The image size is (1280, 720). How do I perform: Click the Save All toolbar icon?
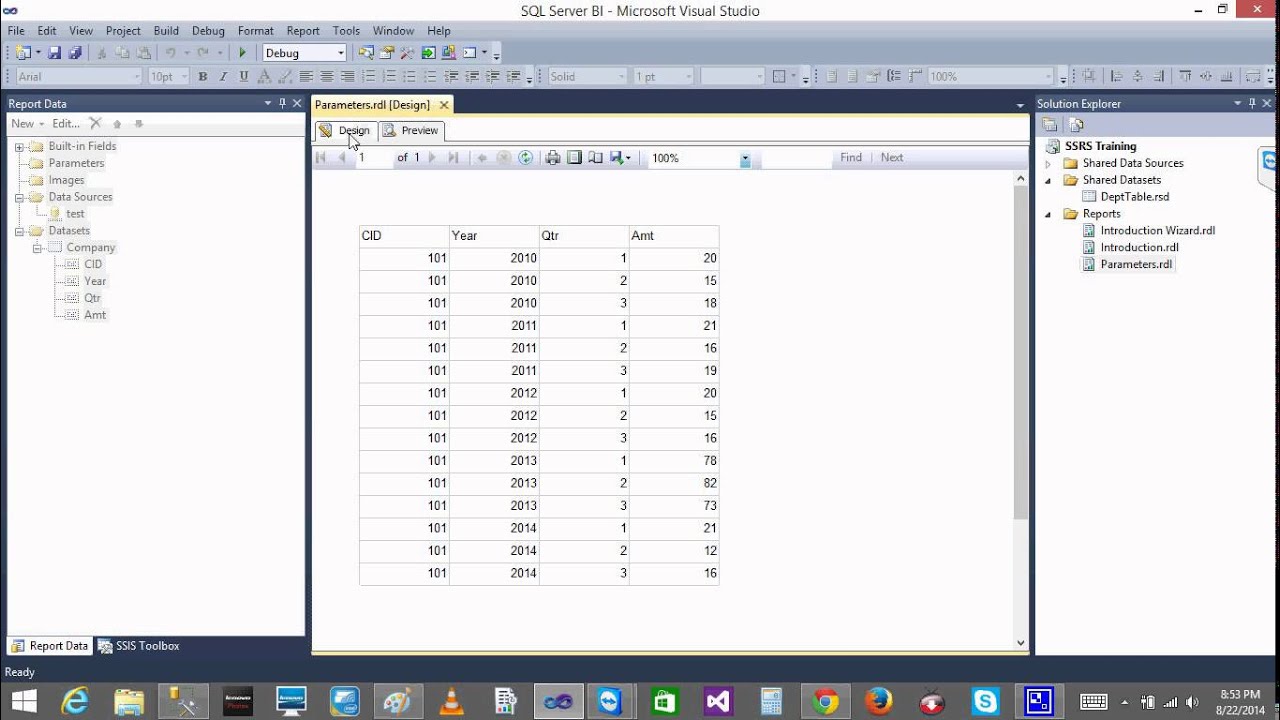pos(74,53)
